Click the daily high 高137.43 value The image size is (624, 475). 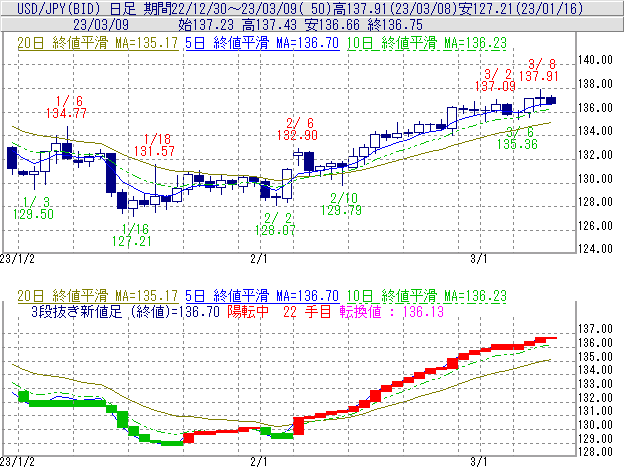click(x=269, y=25)
